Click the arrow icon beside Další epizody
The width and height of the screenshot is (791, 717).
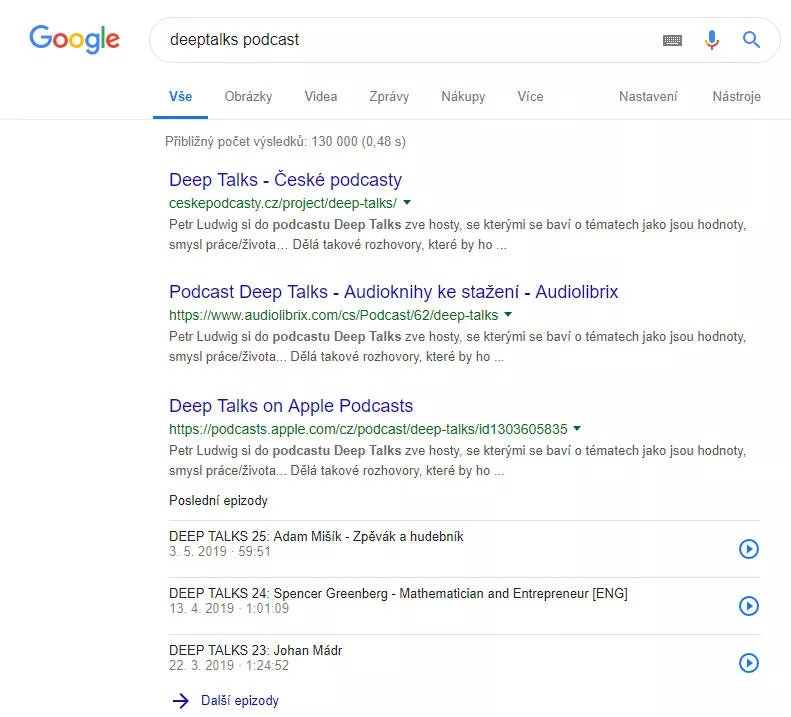point(180,701)
